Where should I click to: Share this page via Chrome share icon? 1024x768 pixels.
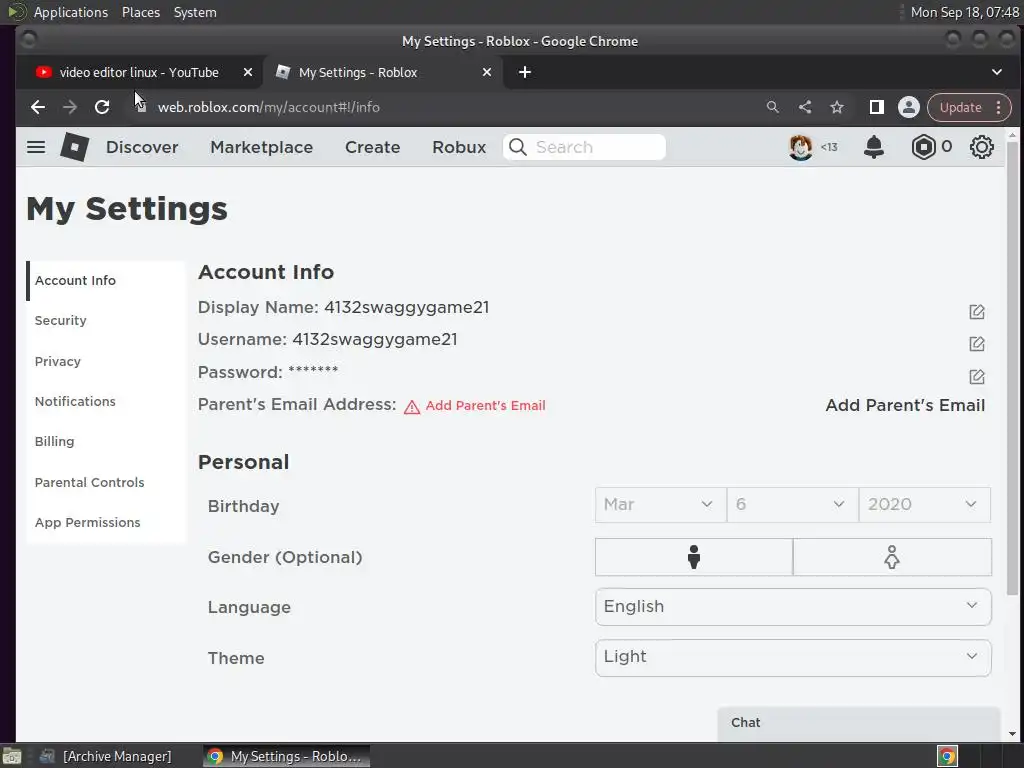coord(805,107)
